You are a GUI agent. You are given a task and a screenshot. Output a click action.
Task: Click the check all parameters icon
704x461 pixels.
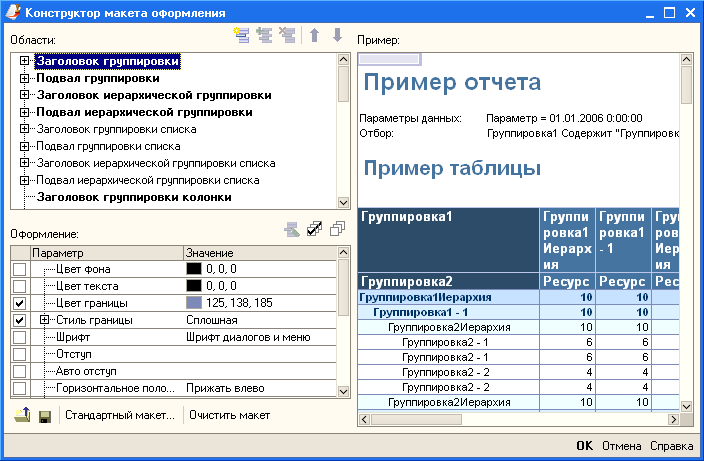pos(314,229)
